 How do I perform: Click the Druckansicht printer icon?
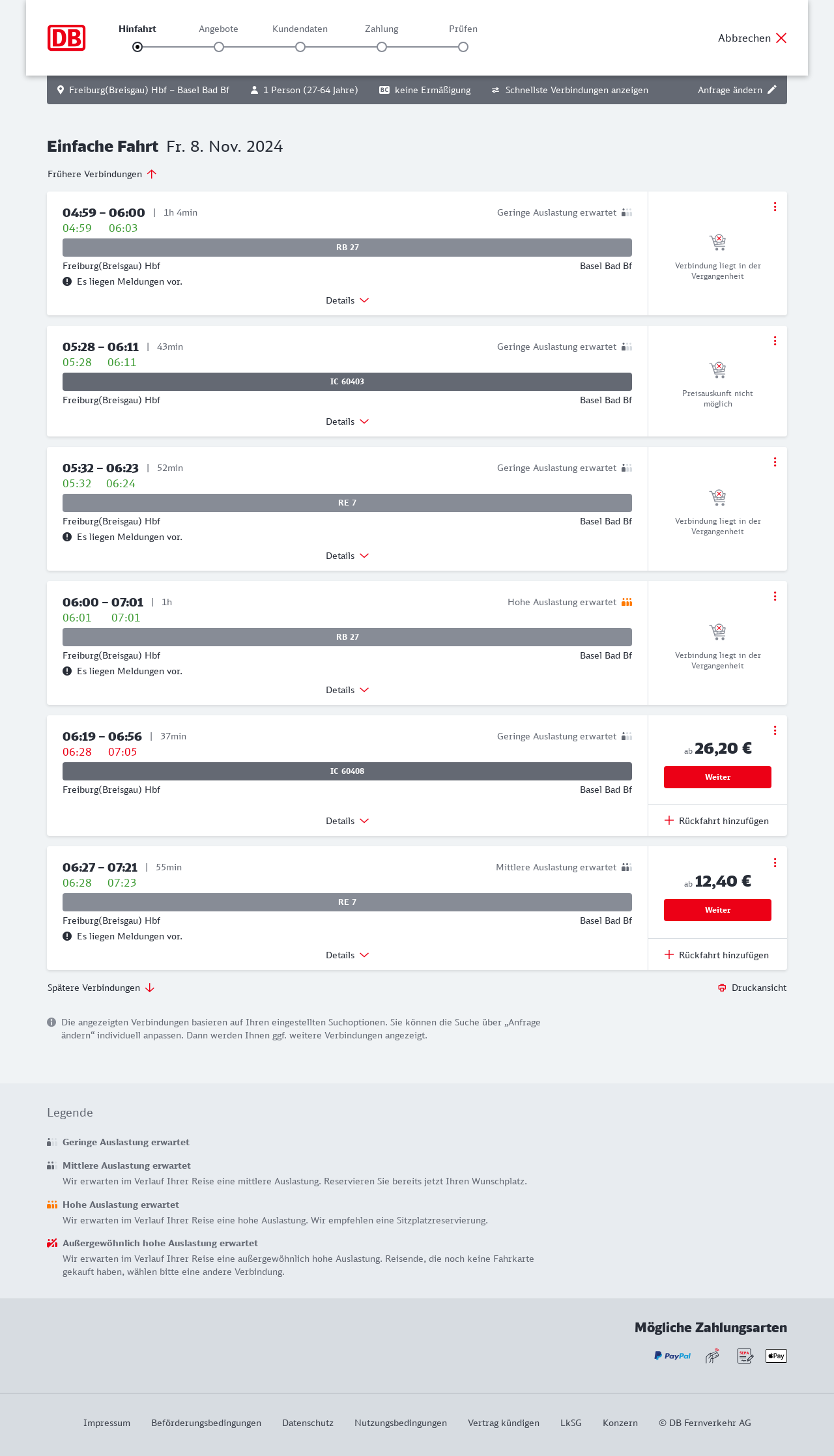[x=722, y=988]
